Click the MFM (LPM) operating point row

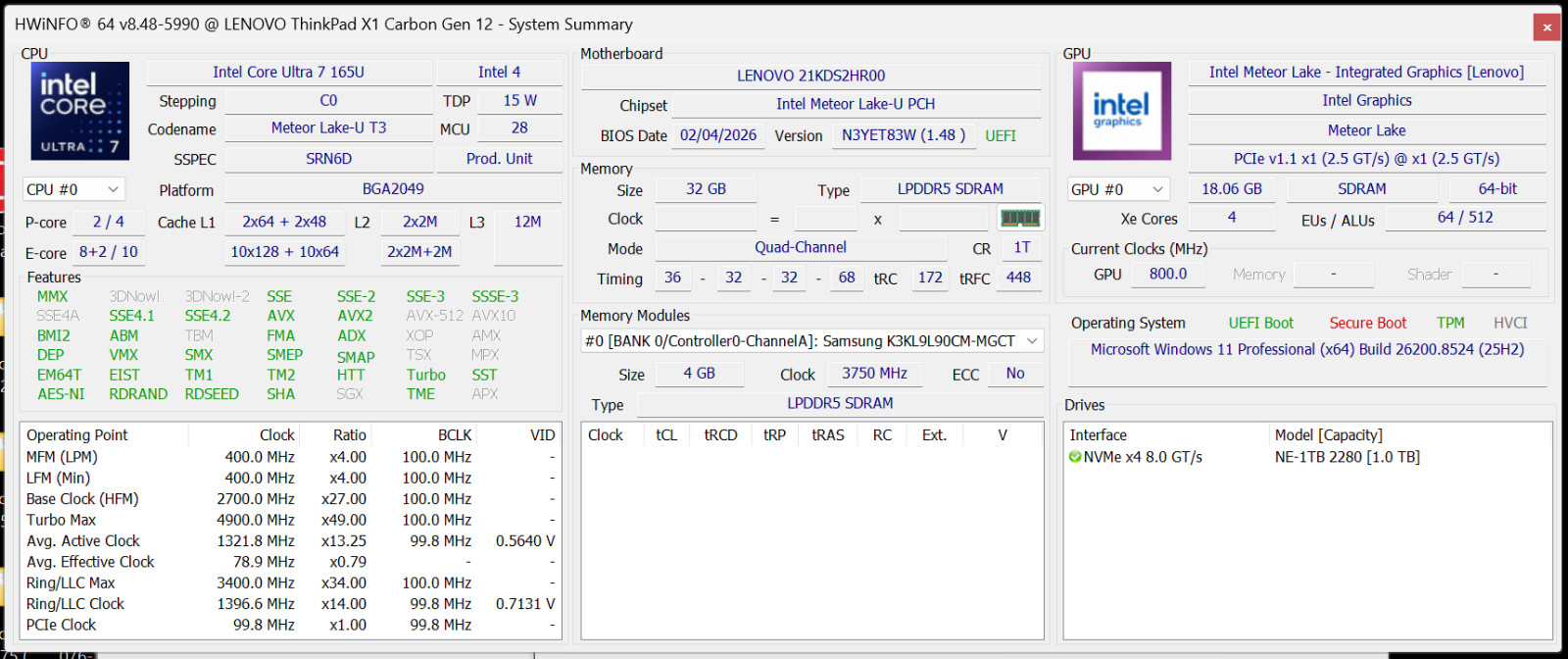coord(290,457)
